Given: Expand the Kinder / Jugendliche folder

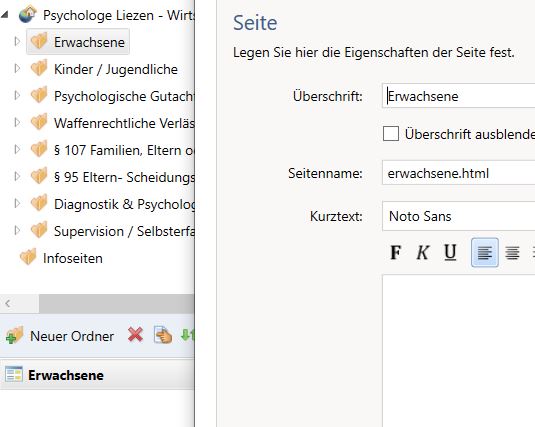Looking at the screenshot, I should pos(17,69).
